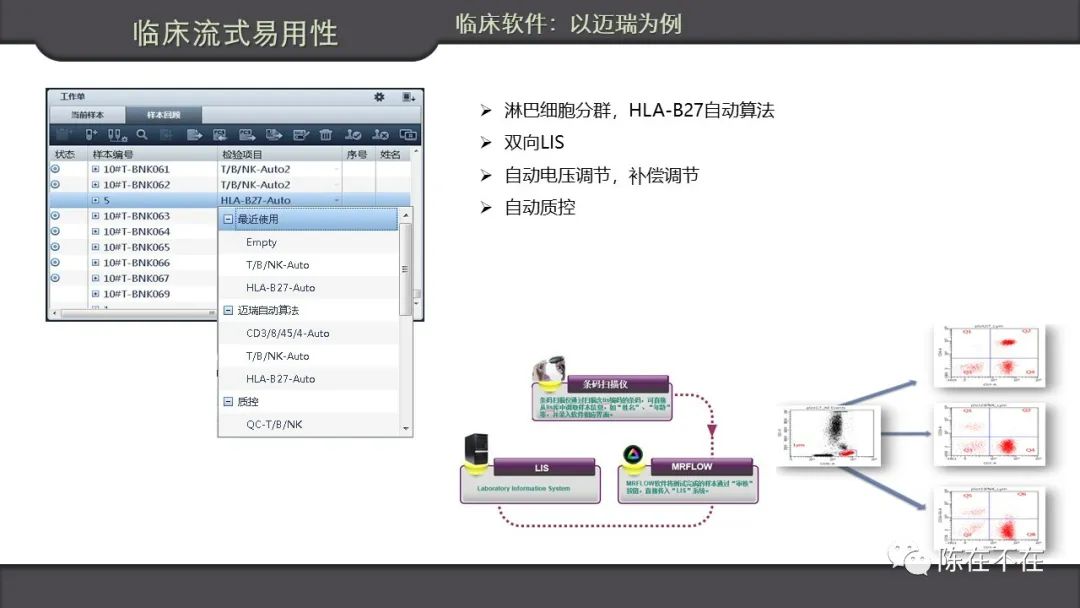
Task: Click the magnifier search icon in toolbar
Action: [x=142, y=134]
